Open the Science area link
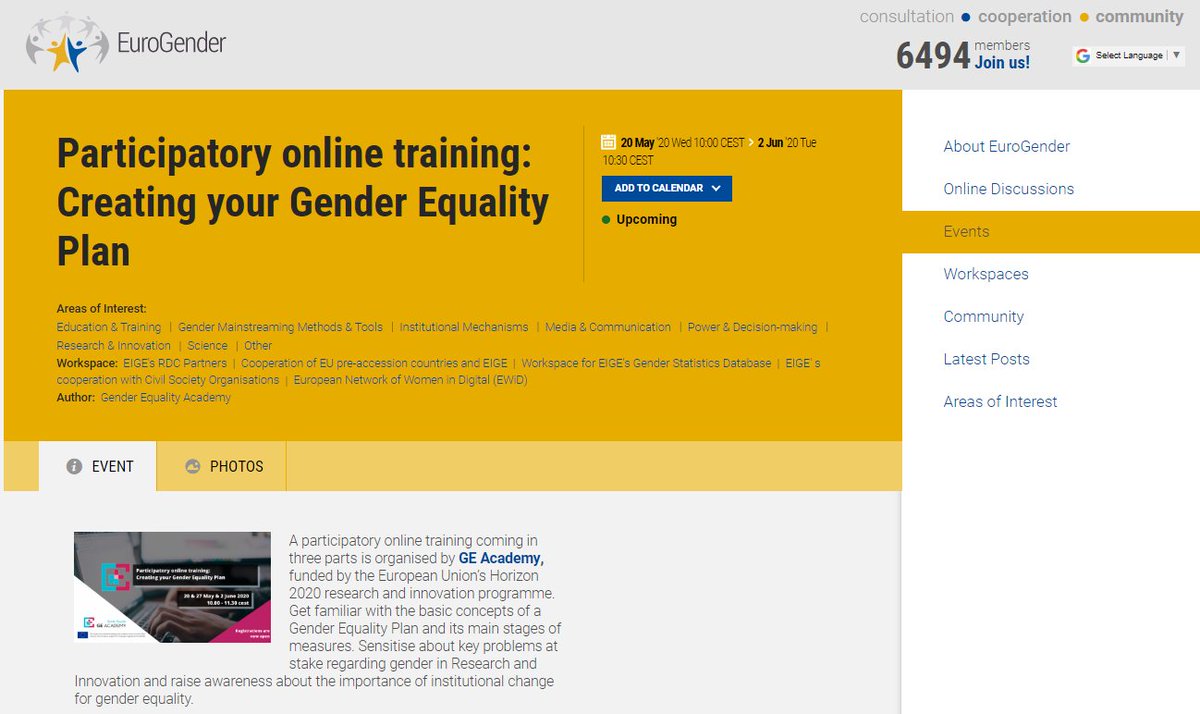Viewport: 1200px width, 714px height. [x=208, y=345]
